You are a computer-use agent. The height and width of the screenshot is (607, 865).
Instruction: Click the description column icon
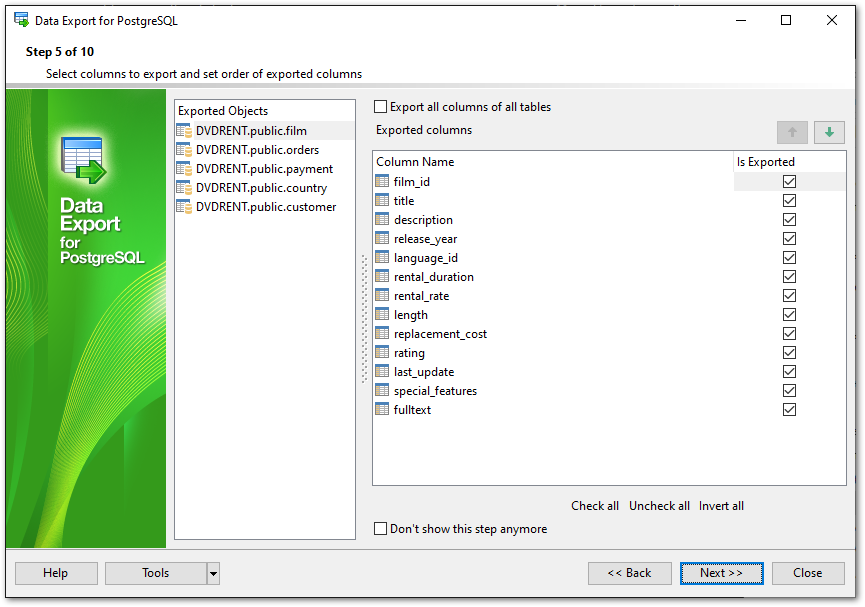click(x=382, y=219)
